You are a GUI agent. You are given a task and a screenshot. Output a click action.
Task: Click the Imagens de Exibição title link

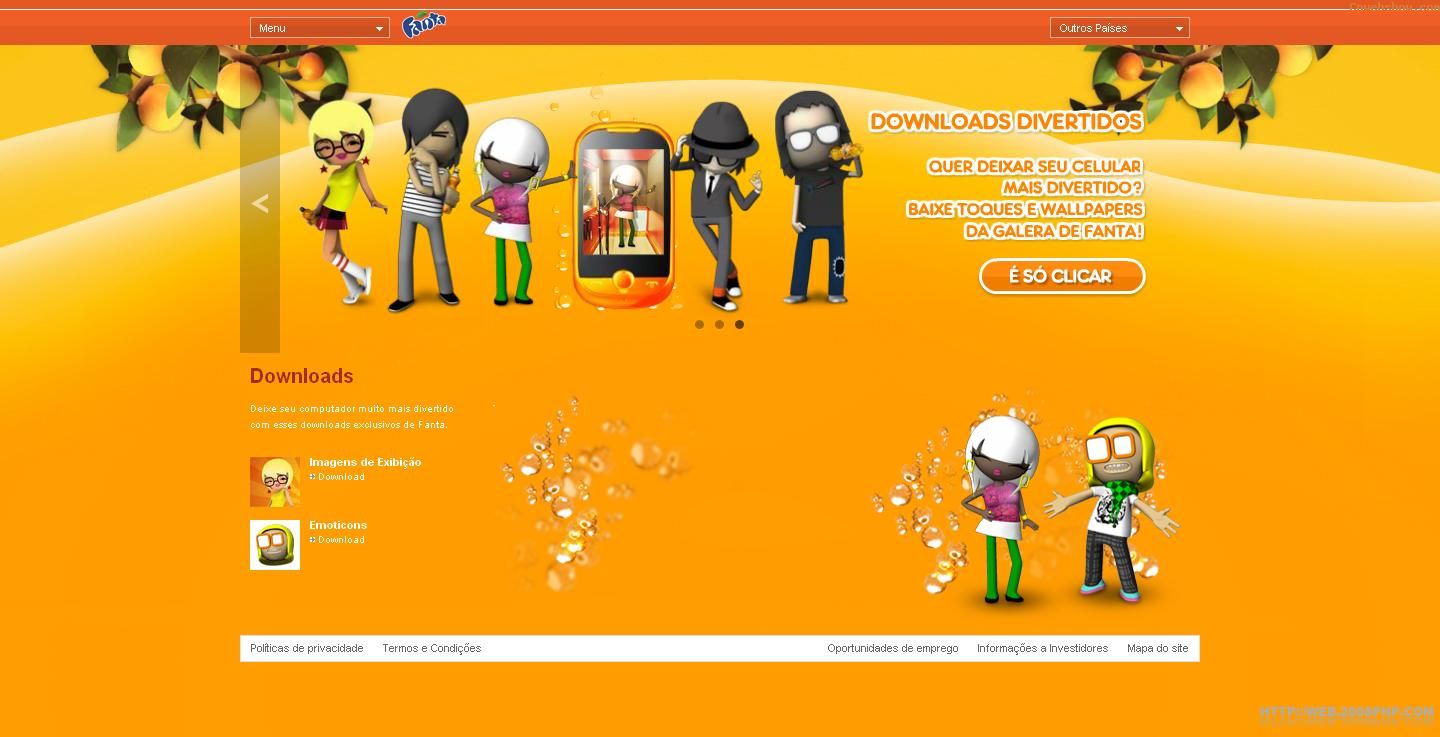point(365,462)
